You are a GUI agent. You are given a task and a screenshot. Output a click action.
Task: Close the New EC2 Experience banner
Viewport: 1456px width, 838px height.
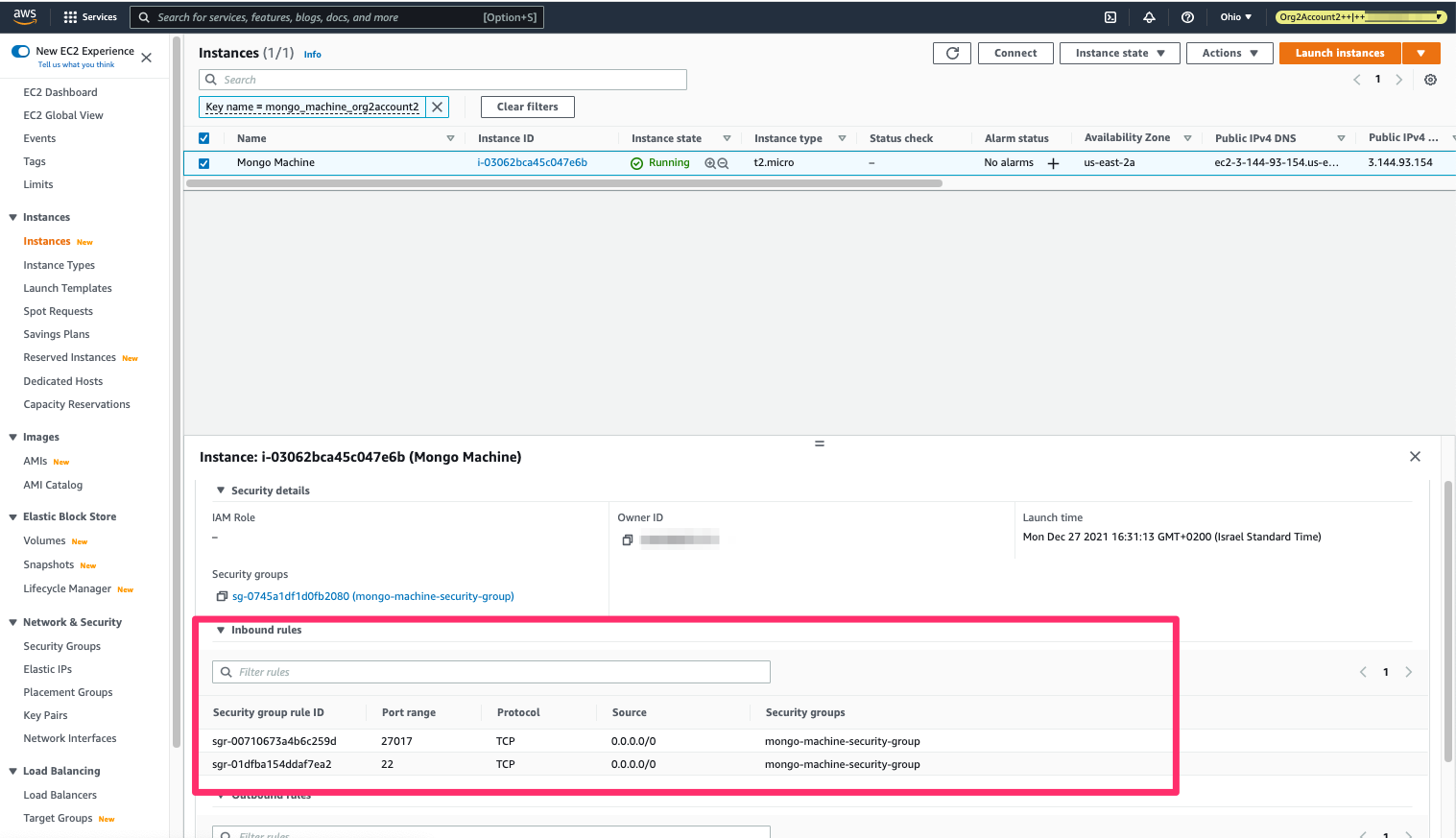tap(147, 58)
